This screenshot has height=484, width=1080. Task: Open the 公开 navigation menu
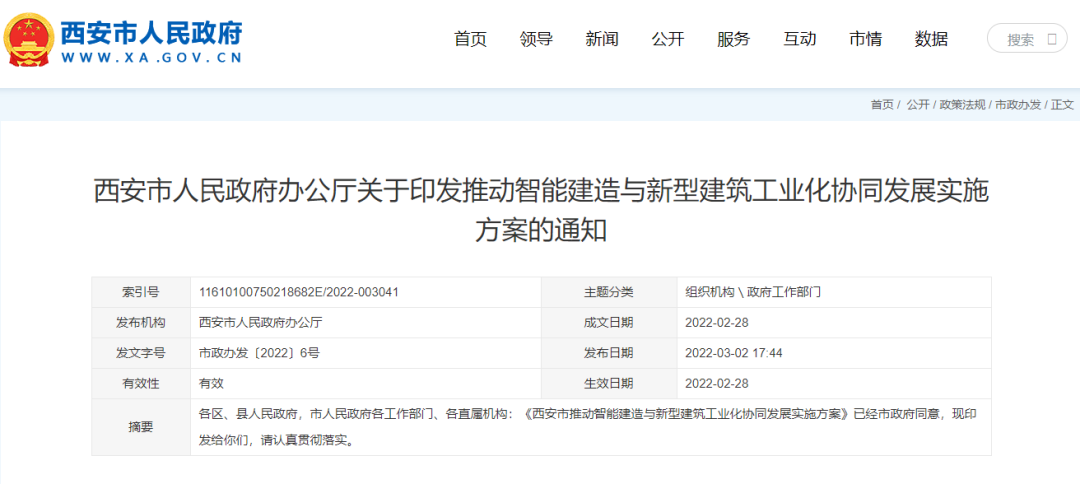(668, 39)
